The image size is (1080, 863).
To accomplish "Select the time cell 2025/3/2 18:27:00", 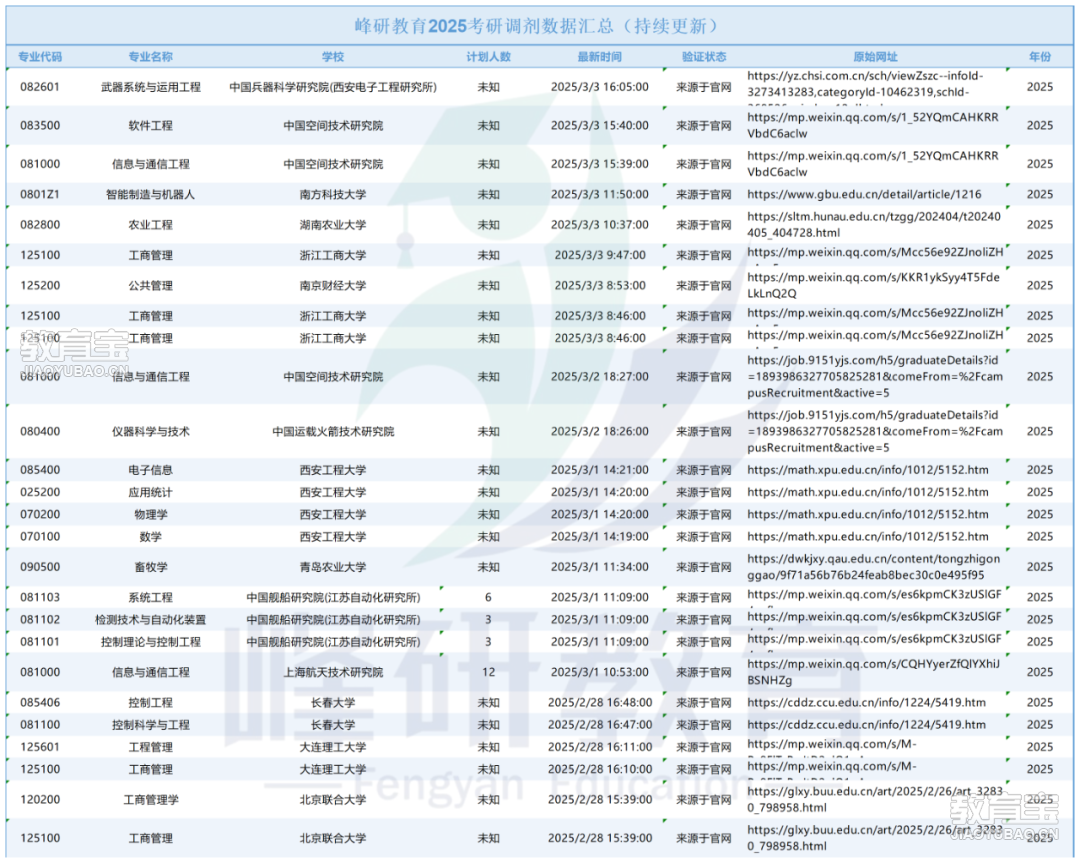I will (x=599, y=377).
